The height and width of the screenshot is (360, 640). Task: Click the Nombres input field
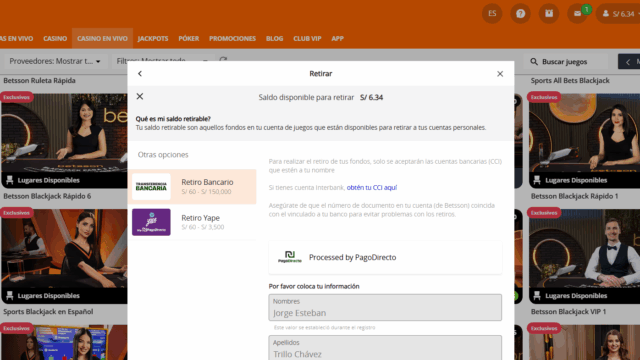click(385, 307)
